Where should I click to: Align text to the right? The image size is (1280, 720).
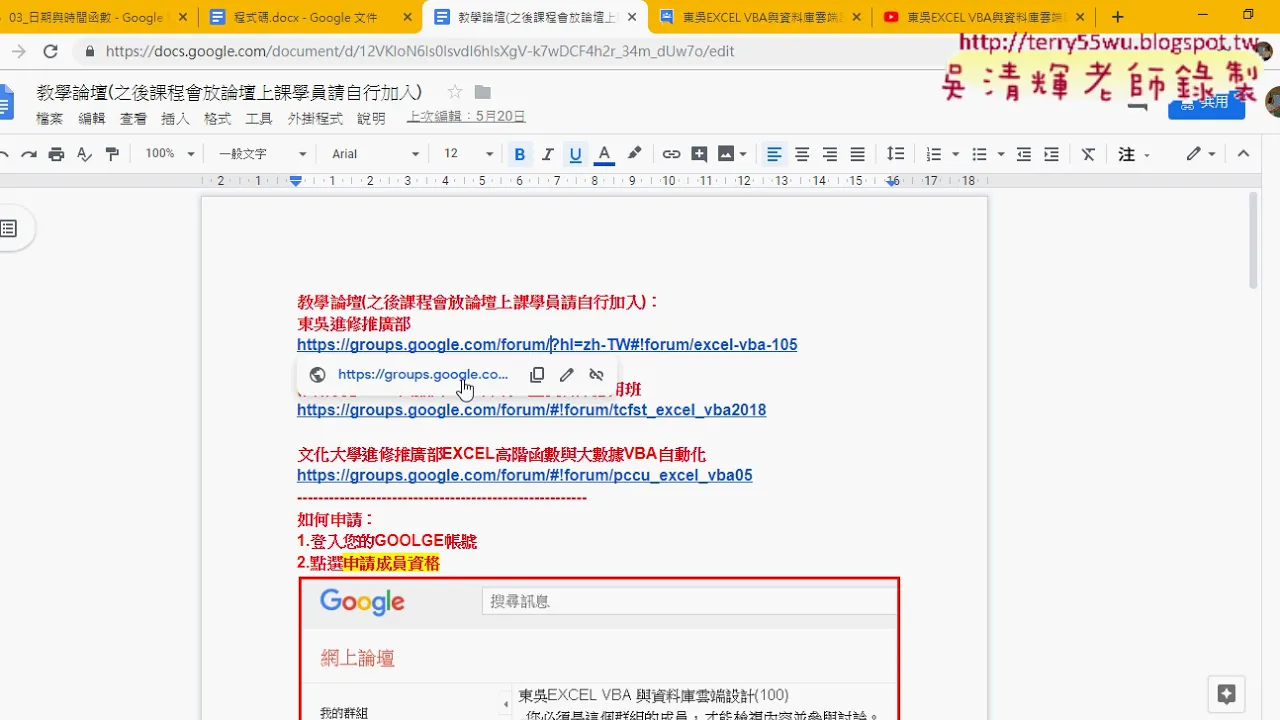(830, 154)
